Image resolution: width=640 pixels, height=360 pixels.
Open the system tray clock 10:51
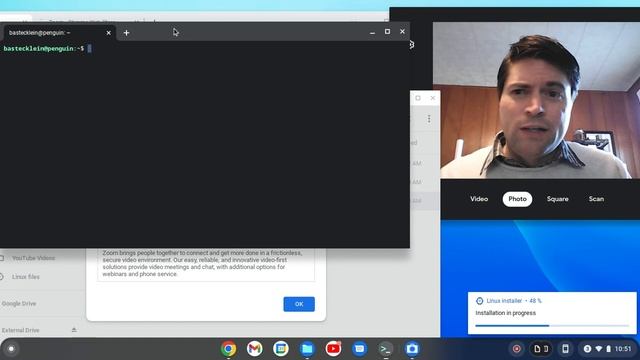[623, 349]
